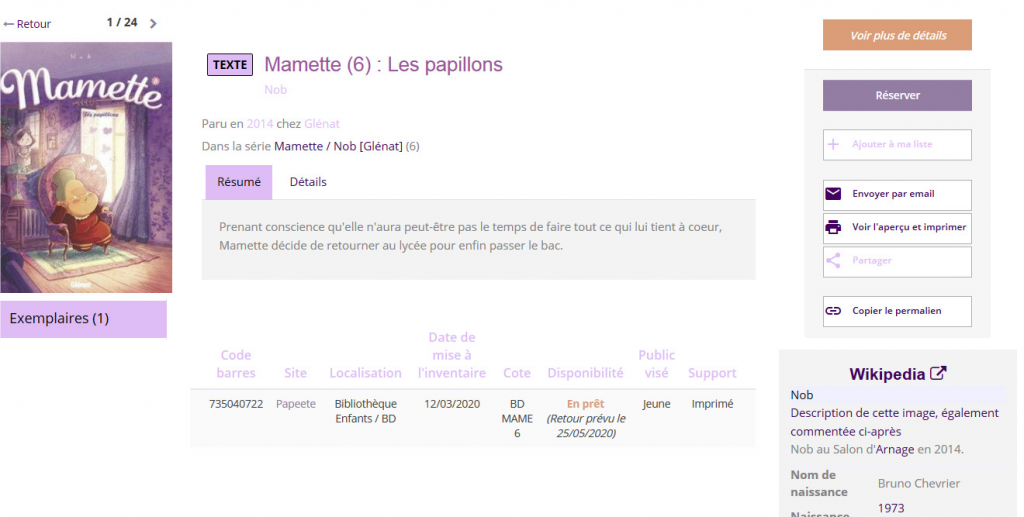
Task: Open the author link Nob
Action: (x=276, y=89)
